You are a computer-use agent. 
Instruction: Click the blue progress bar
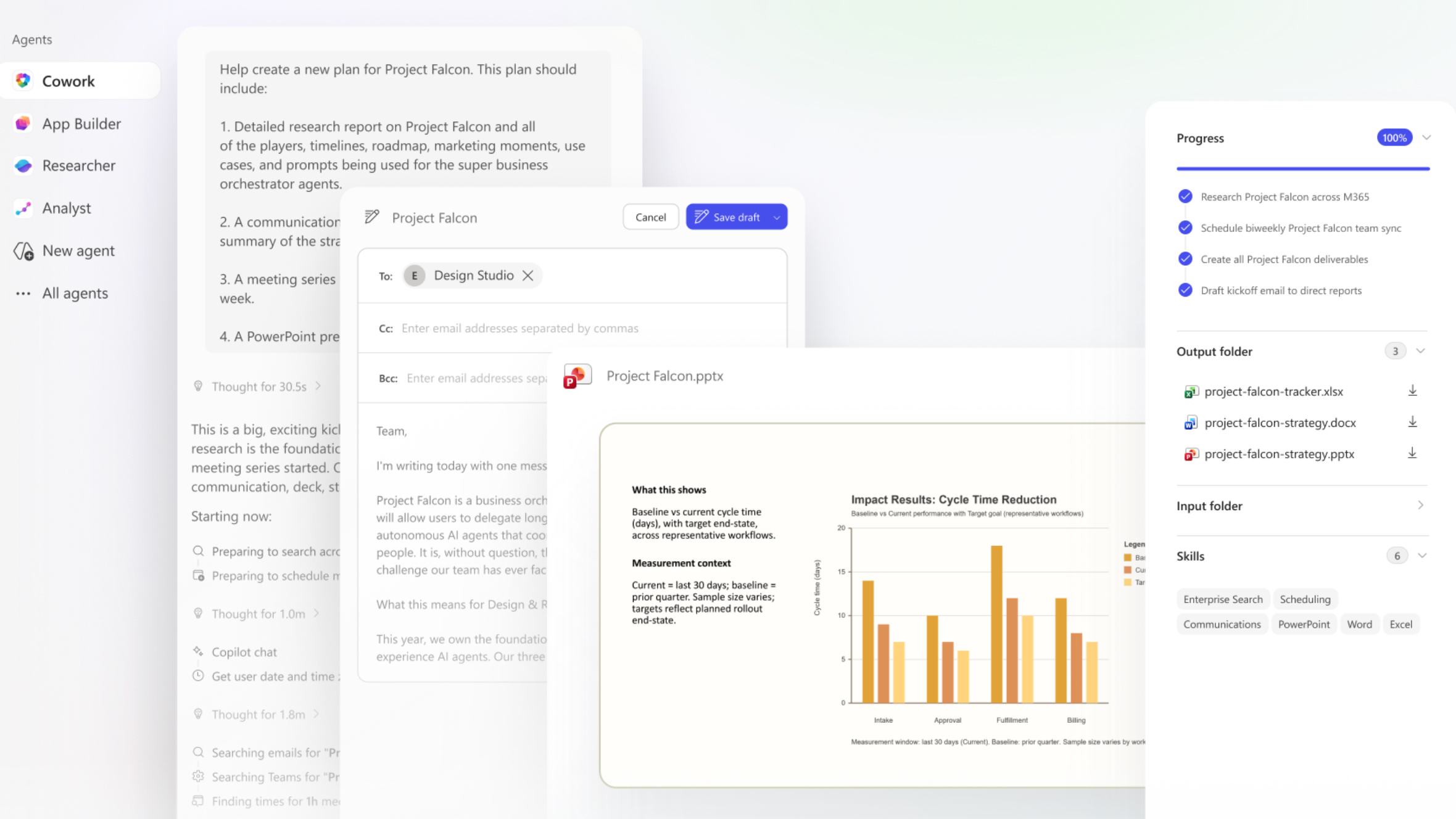pos(1302,168)
